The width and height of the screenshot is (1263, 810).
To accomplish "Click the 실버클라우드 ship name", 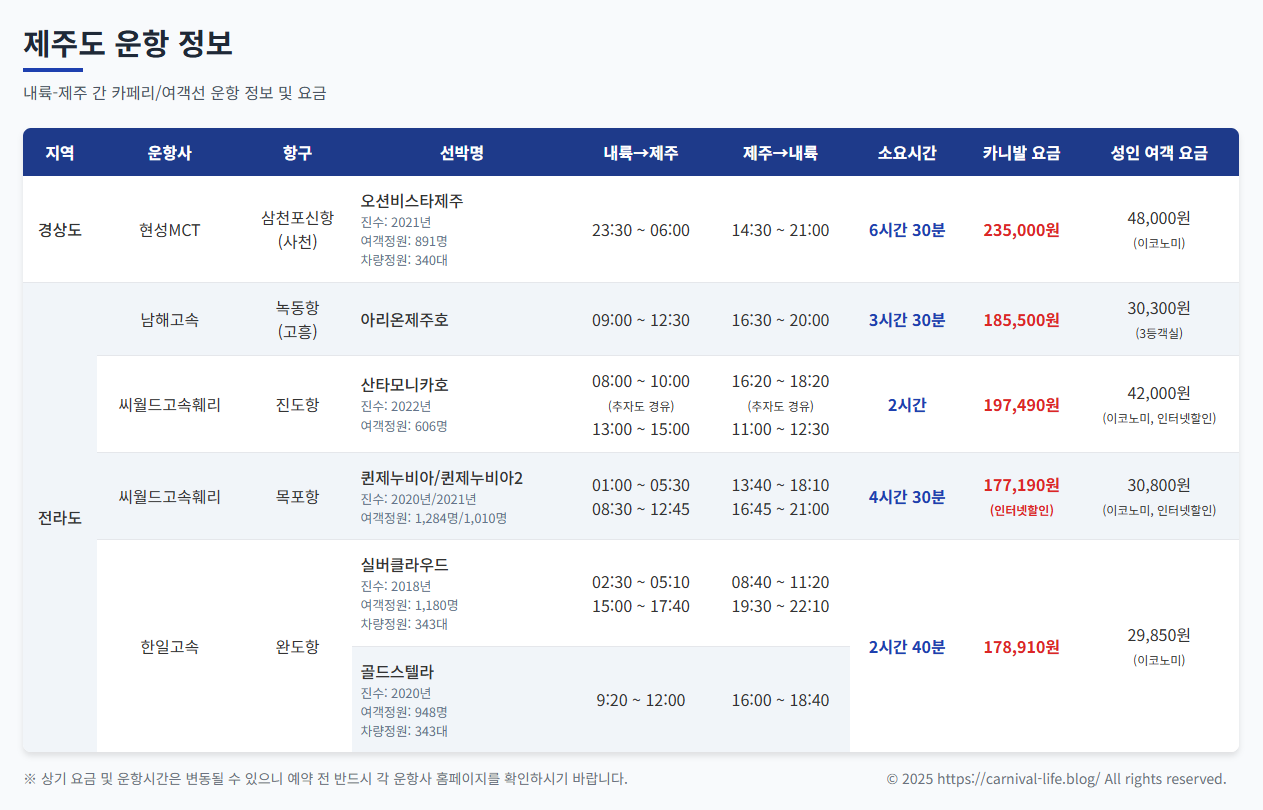I will click(x=405, y=565).
